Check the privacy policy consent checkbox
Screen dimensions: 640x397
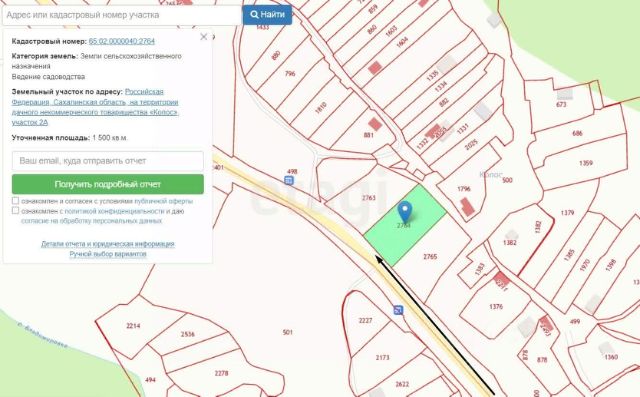point(16,211)
